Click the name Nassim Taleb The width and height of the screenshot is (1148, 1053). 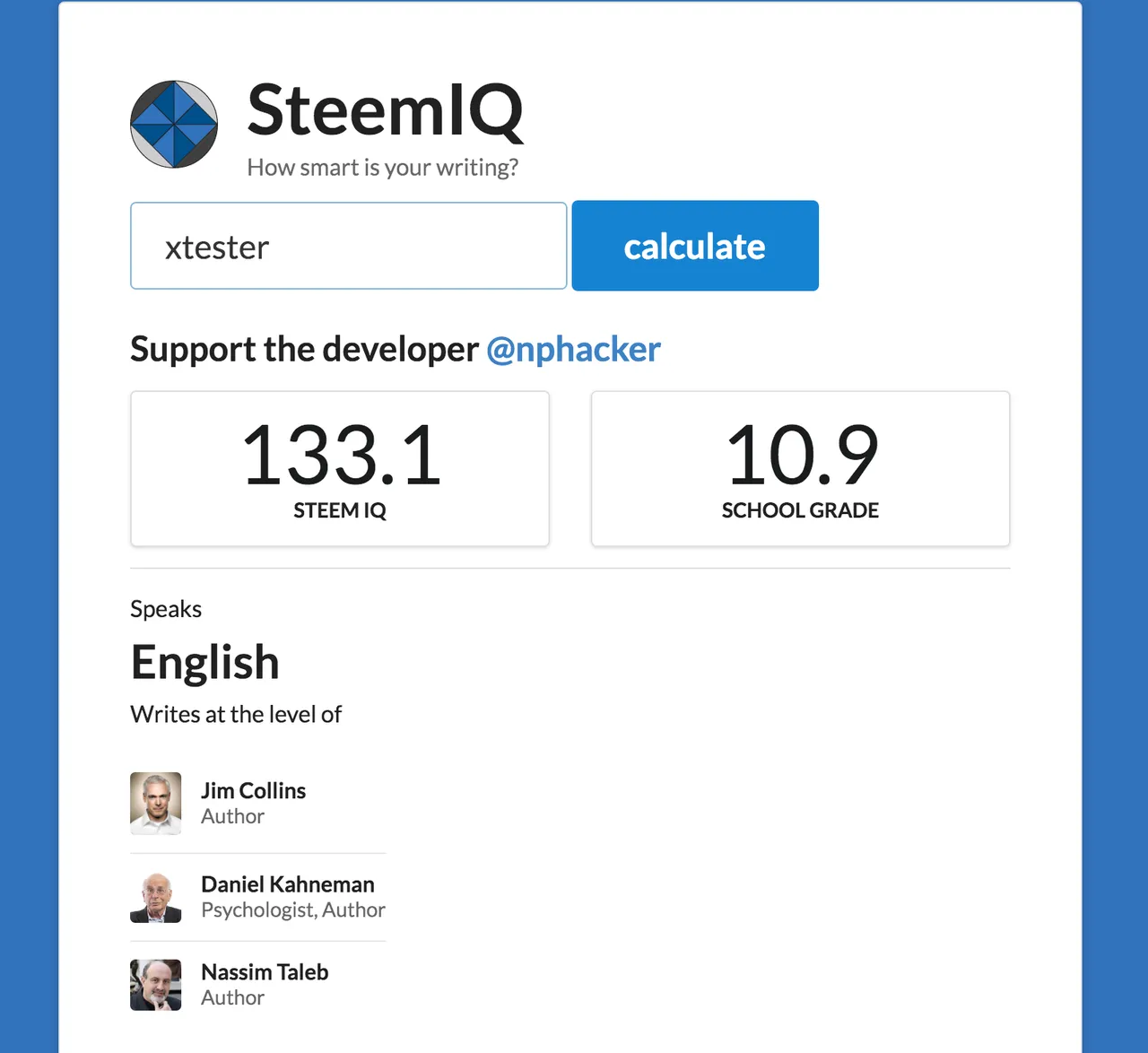265,971
